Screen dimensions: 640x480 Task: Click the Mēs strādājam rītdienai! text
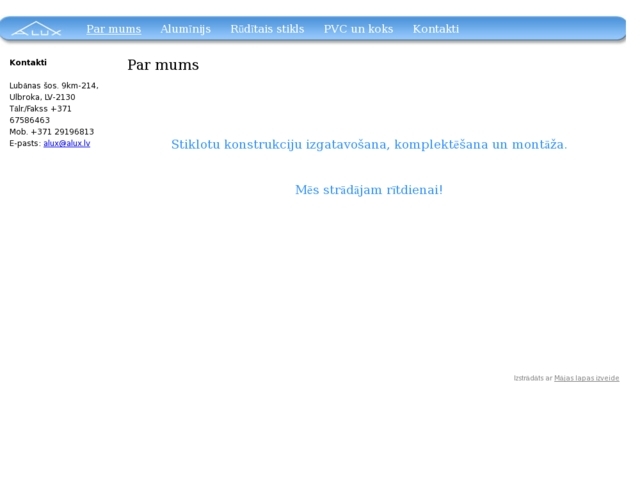click(369, 190)
